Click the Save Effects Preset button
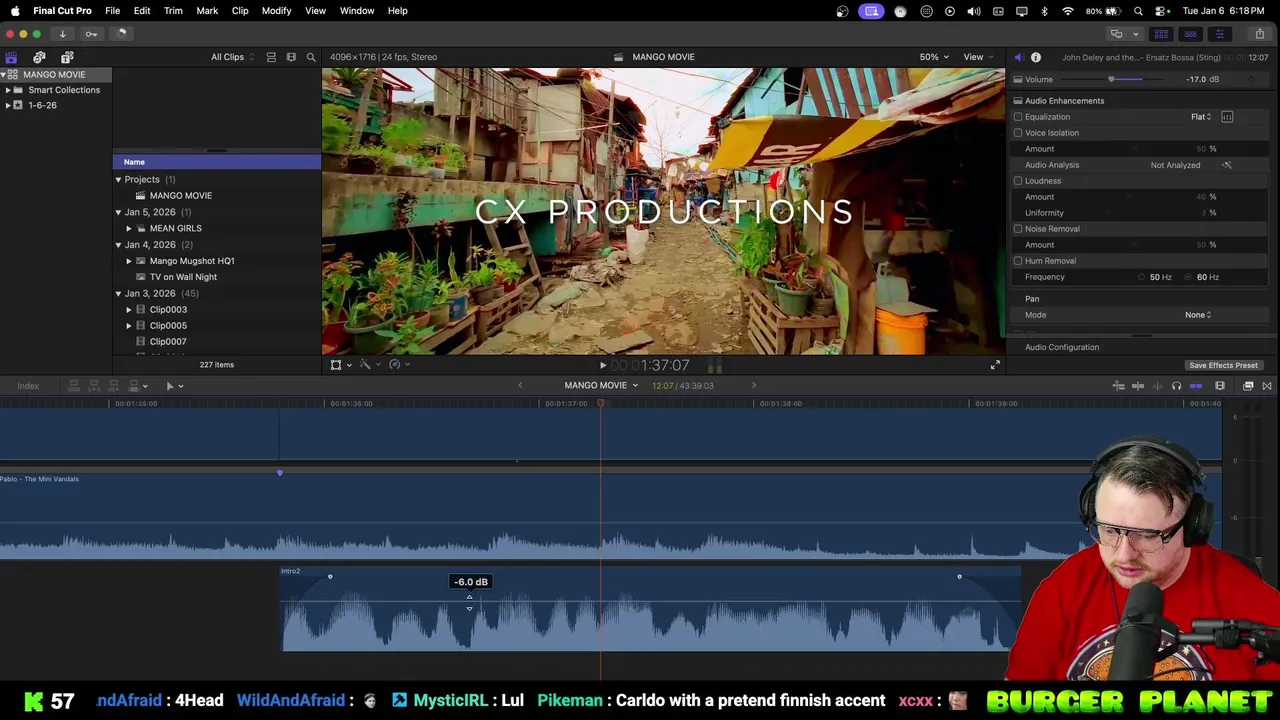 (x=1223, y=365)
